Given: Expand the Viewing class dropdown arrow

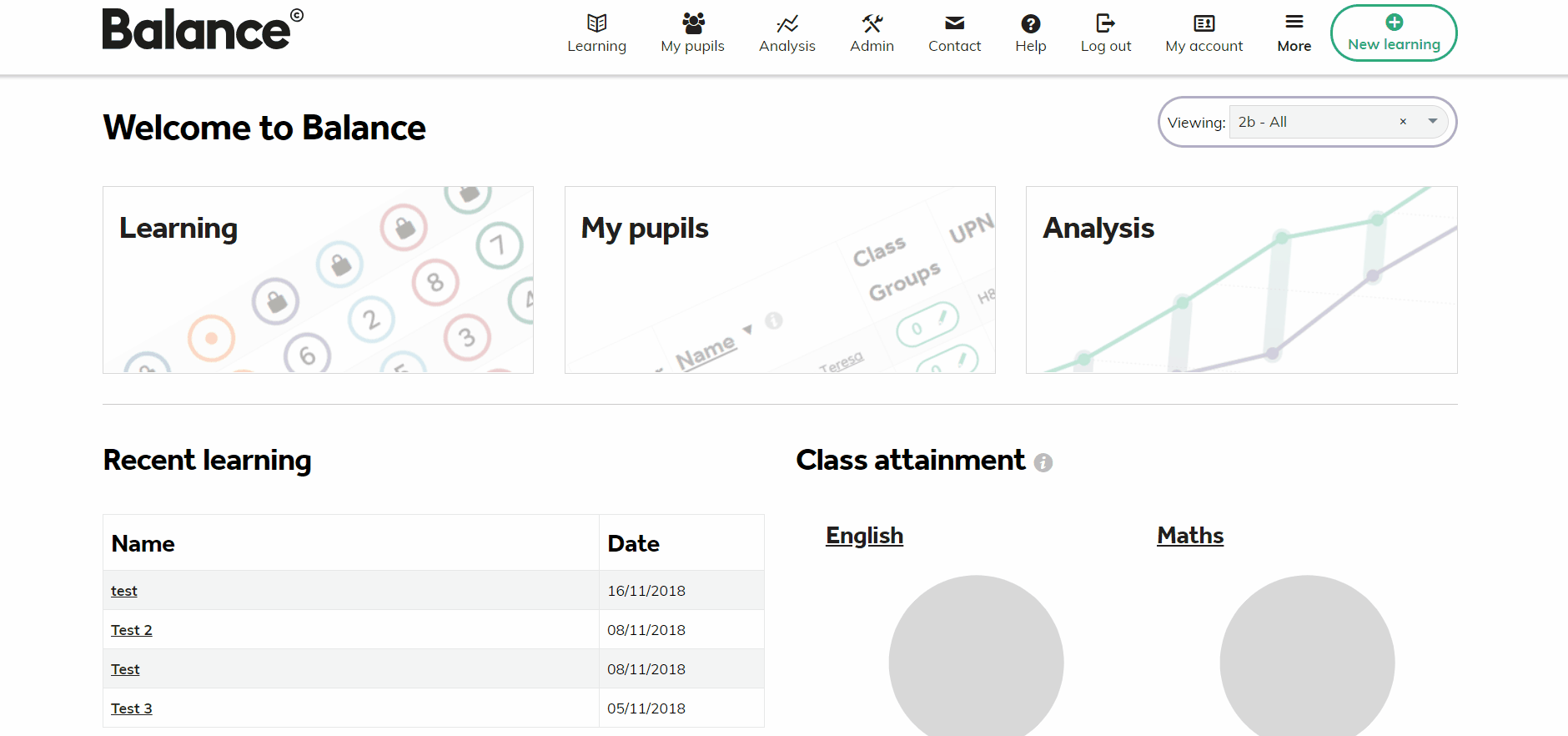Looking at the screenshot, I should pos(1433,122).
